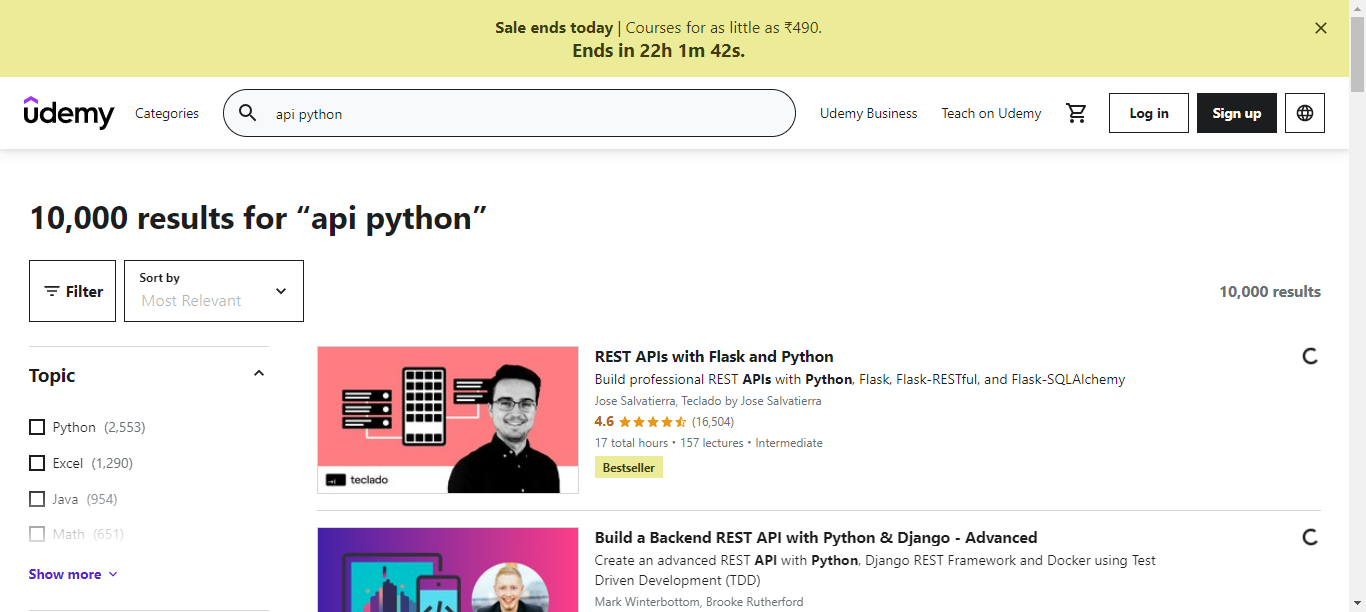
Task: Click the Mark Winterbottom, Brooke Rutherford text
Action: point(699,602)
